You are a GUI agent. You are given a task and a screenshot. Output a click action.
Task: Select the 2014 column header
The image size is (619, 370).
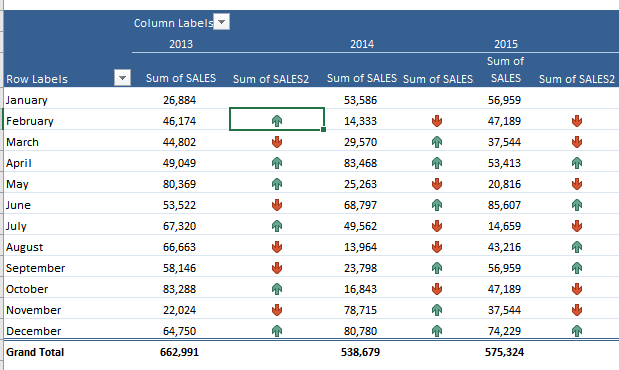coord(362,44)
